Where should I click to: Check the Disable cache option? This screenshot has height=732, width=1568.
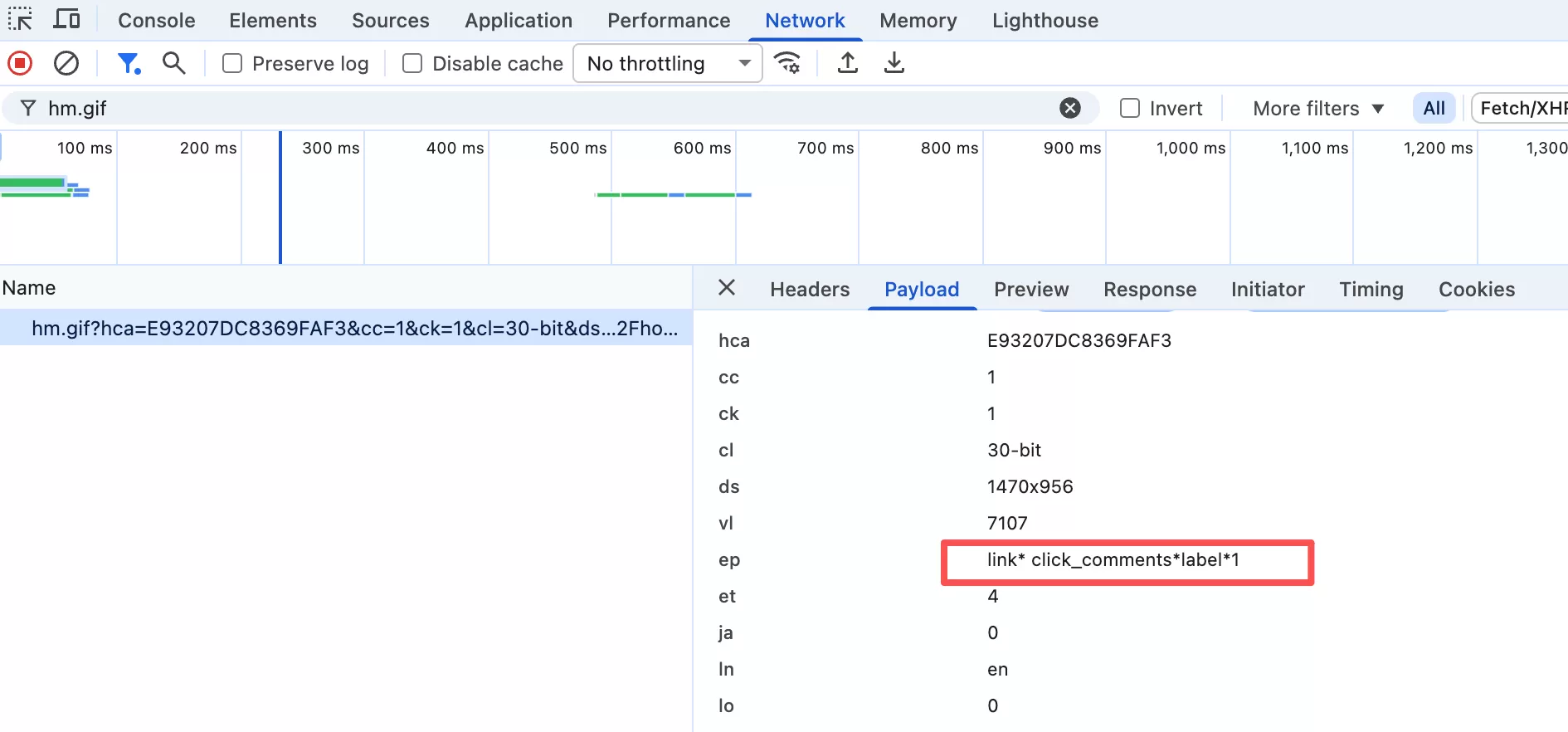pyautogui.click(x=412, y=64)
